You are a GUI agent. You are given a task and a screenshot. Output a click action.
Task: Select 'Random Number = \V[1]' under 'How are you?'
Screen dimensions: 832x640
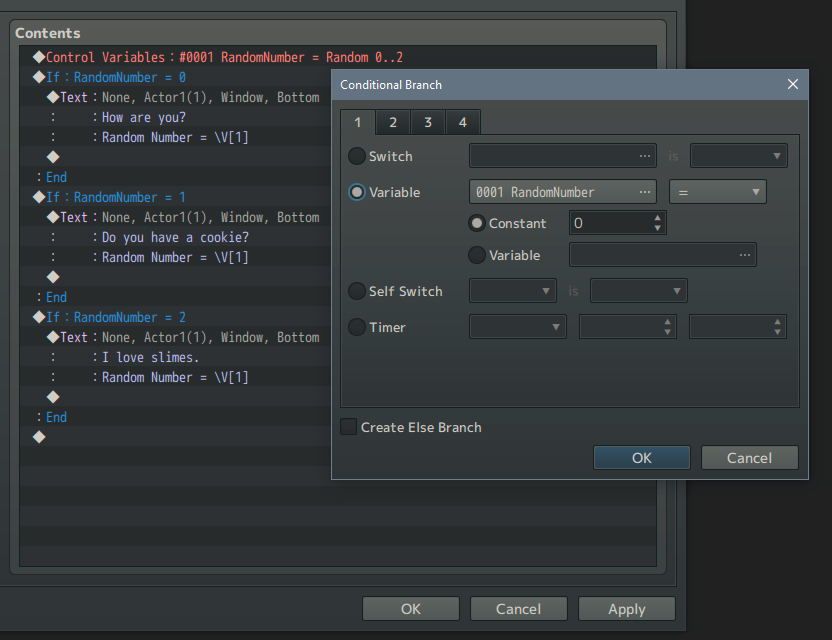(x=175, y=137)
